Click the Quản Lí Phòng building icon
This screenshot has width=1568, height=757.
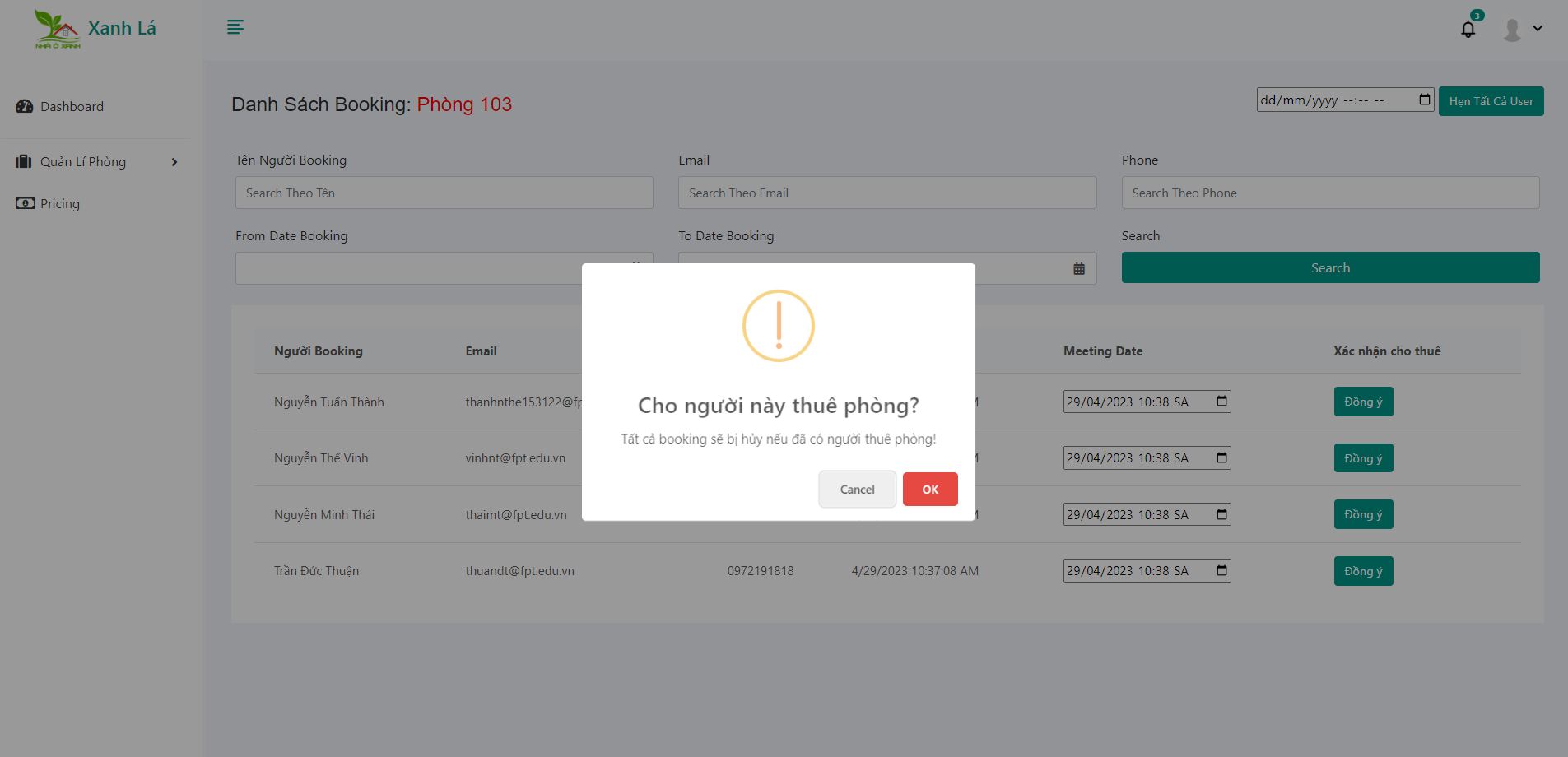24,161
